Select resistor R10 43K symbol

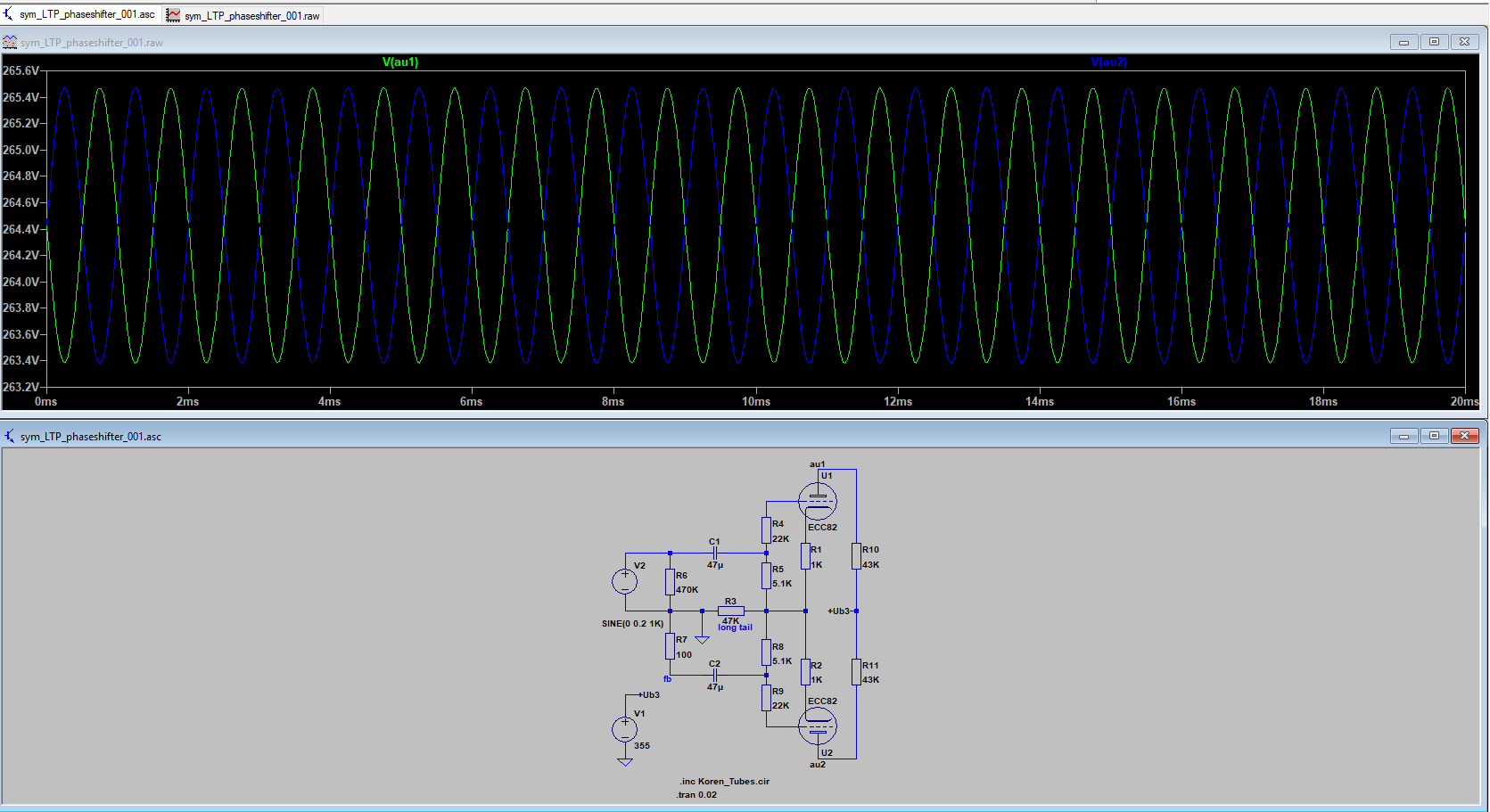(x=856, y=556)
